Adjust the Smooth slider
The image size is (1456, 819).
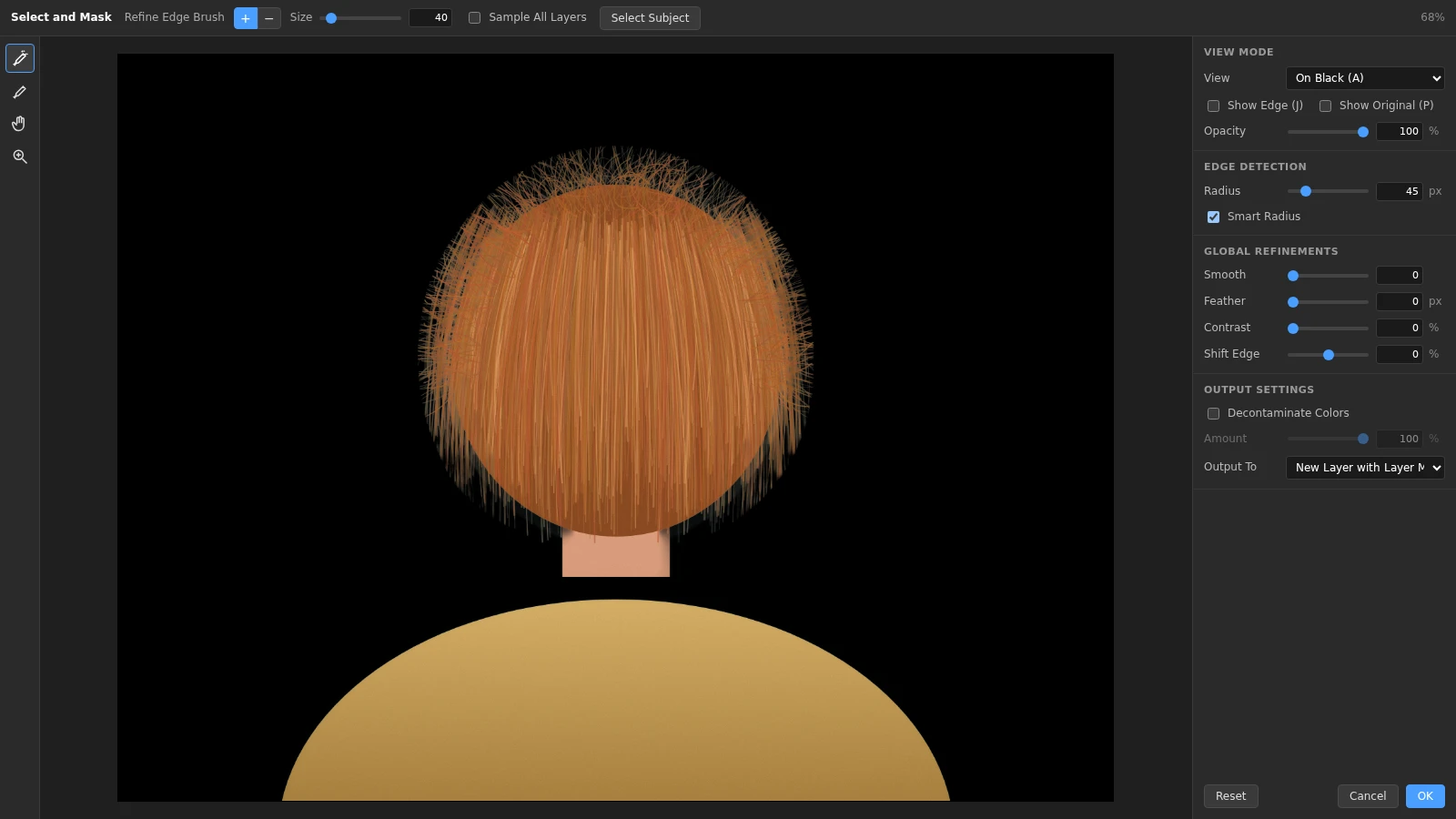[1328, 276]
